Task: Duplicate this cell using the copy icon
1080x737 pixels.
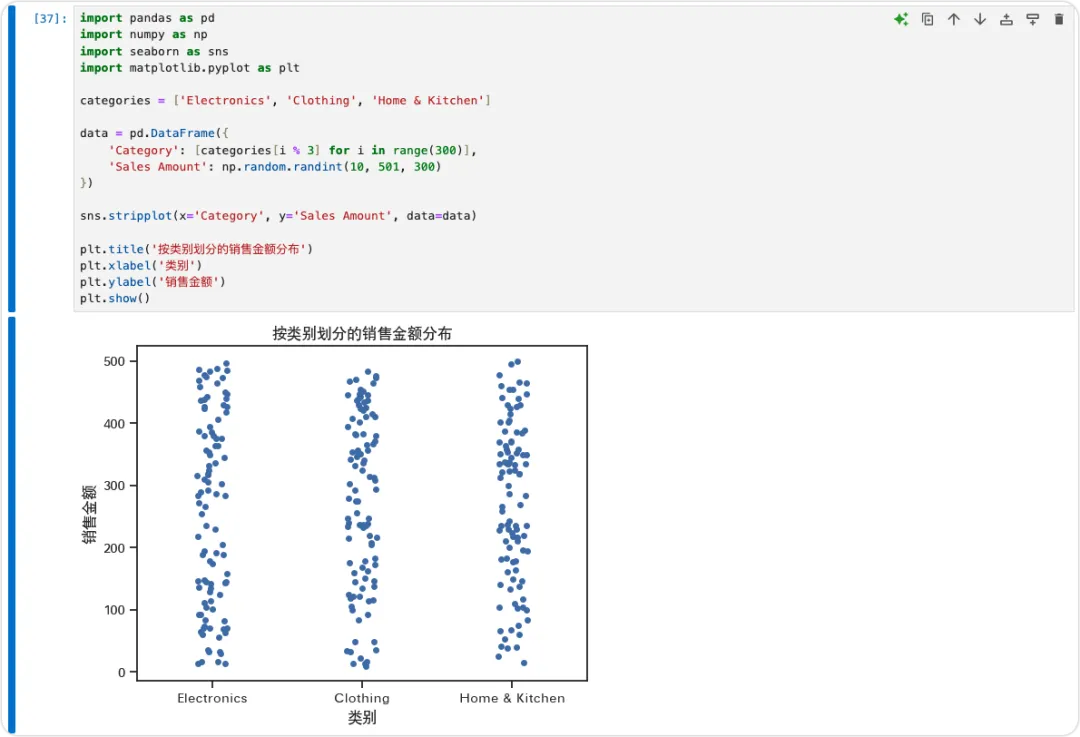Action: tap(928, 19)
